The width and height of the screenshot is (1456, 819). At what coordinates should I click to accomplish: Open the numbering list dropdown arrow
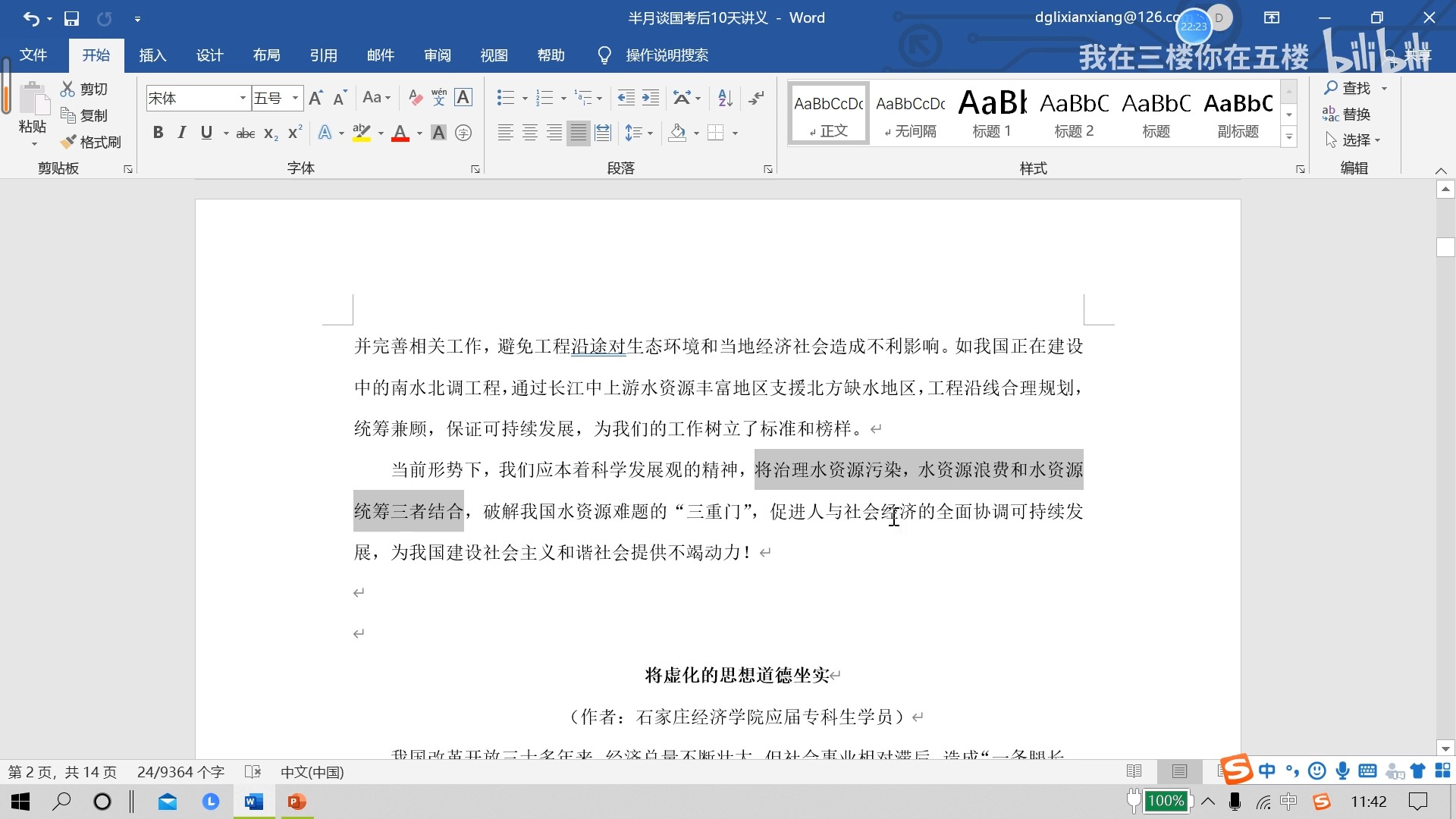pyautogui.click(x=563, y=99)
